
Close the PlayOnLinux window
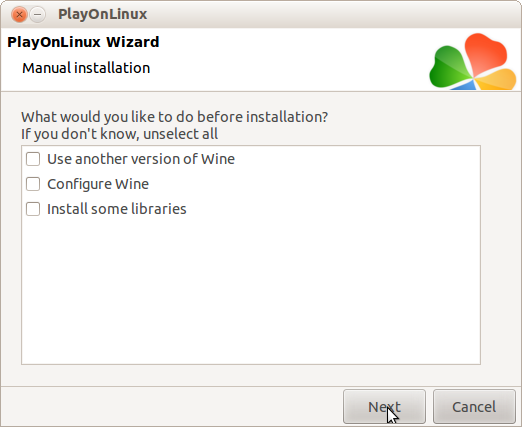[19, 15]
